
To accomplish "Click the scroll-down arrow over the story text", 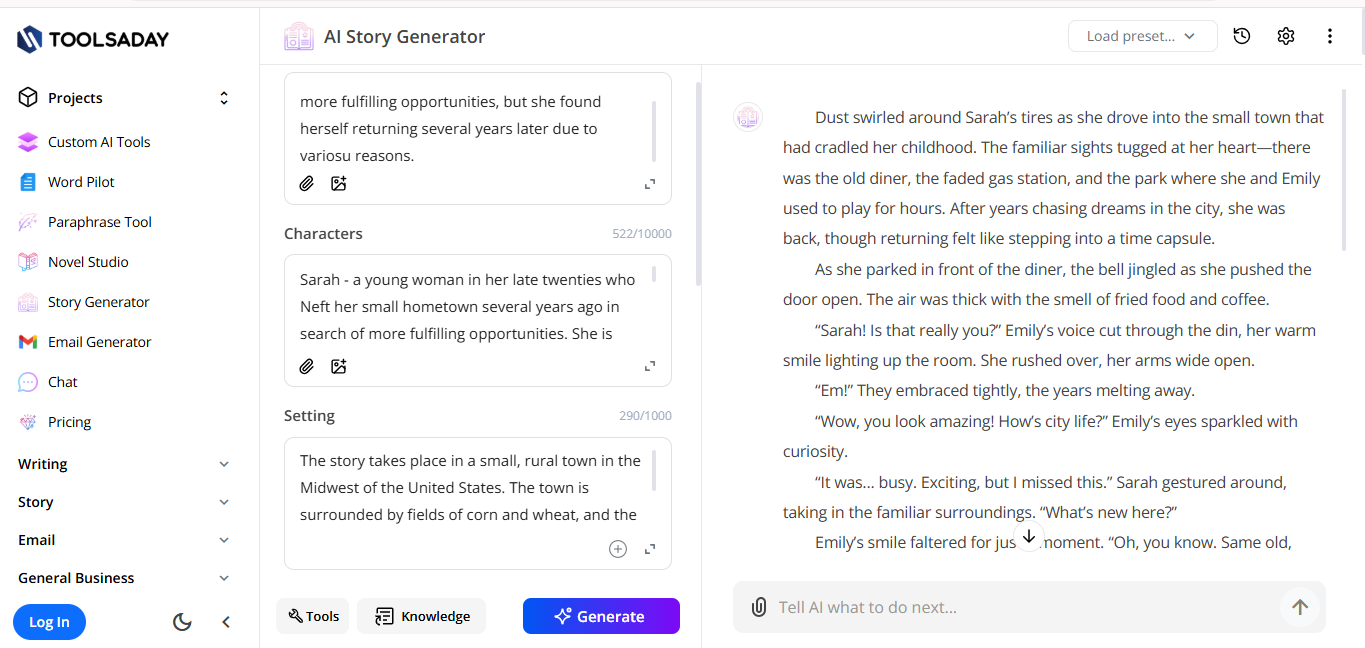I will coord(1029,537).
